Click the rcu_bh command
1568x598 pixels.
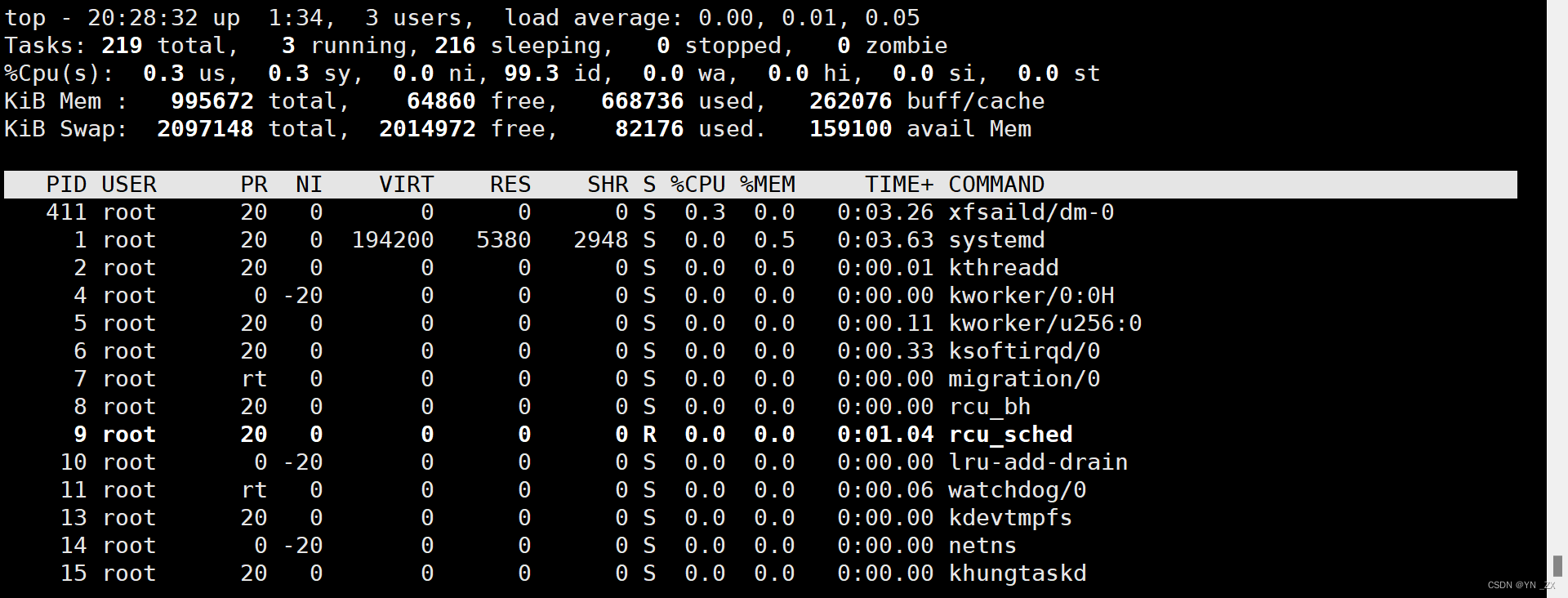click(989, 407)
